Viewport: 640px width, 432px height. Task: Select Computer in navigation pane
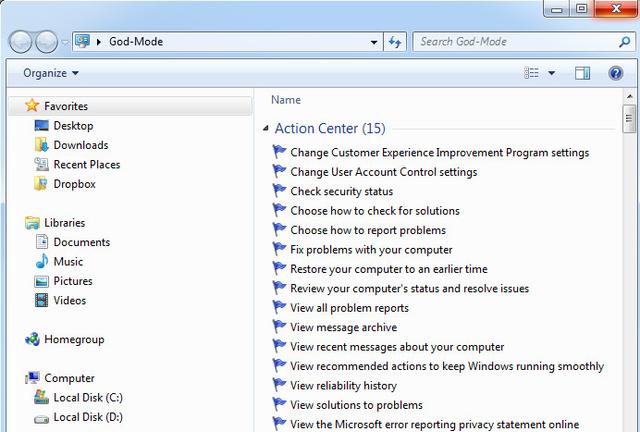[x=69, y=379]
